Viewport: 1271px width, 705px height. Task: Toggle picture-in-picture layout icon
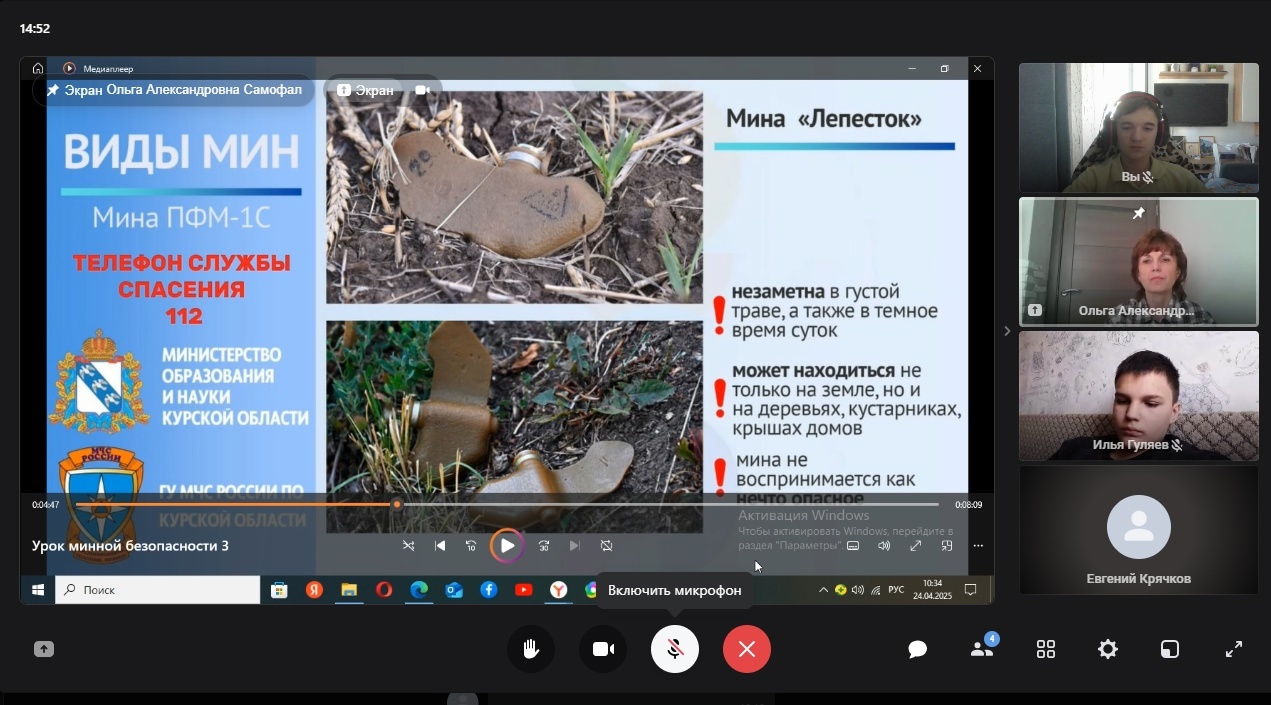pyautogui.click(x=1170, y=649)
